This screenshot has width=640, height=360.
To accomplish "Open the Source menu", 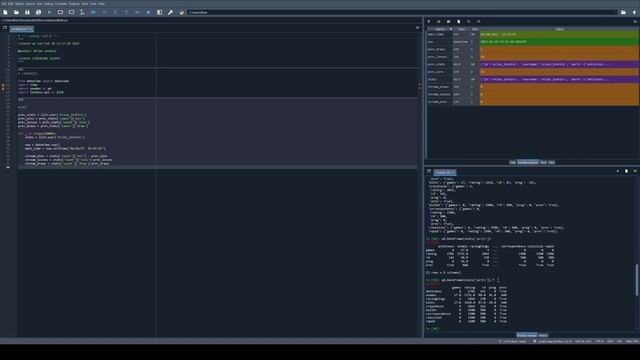I will point(31,4).
